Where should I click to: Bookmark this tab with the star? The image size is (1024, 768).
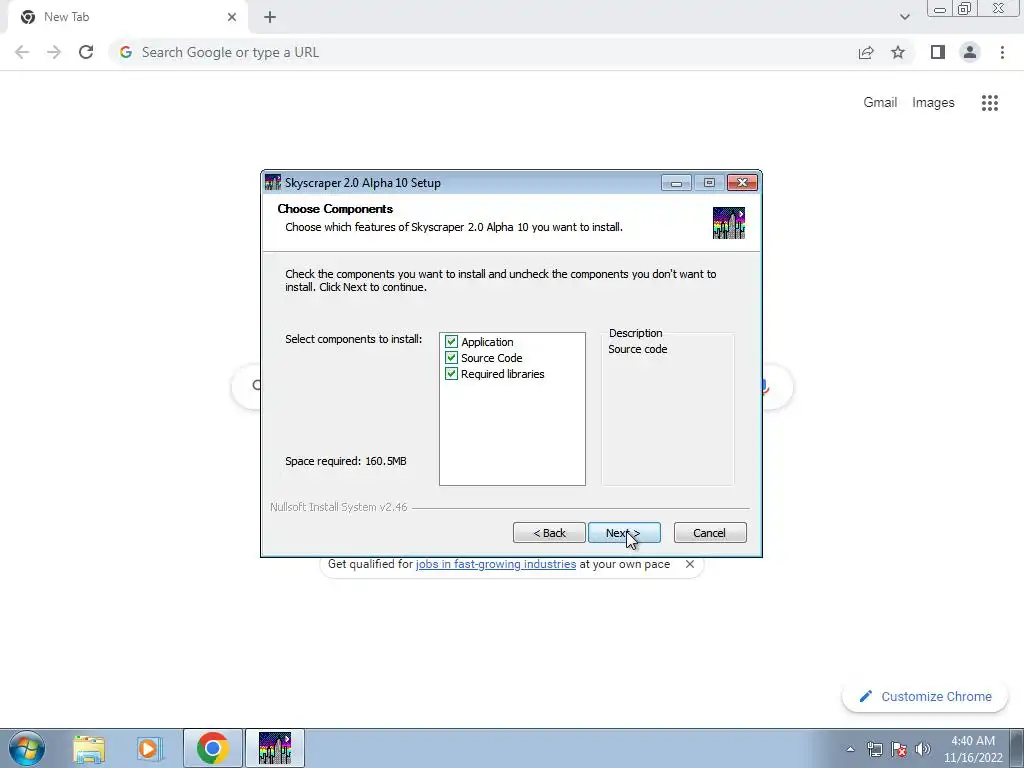(x=898, y=52)
